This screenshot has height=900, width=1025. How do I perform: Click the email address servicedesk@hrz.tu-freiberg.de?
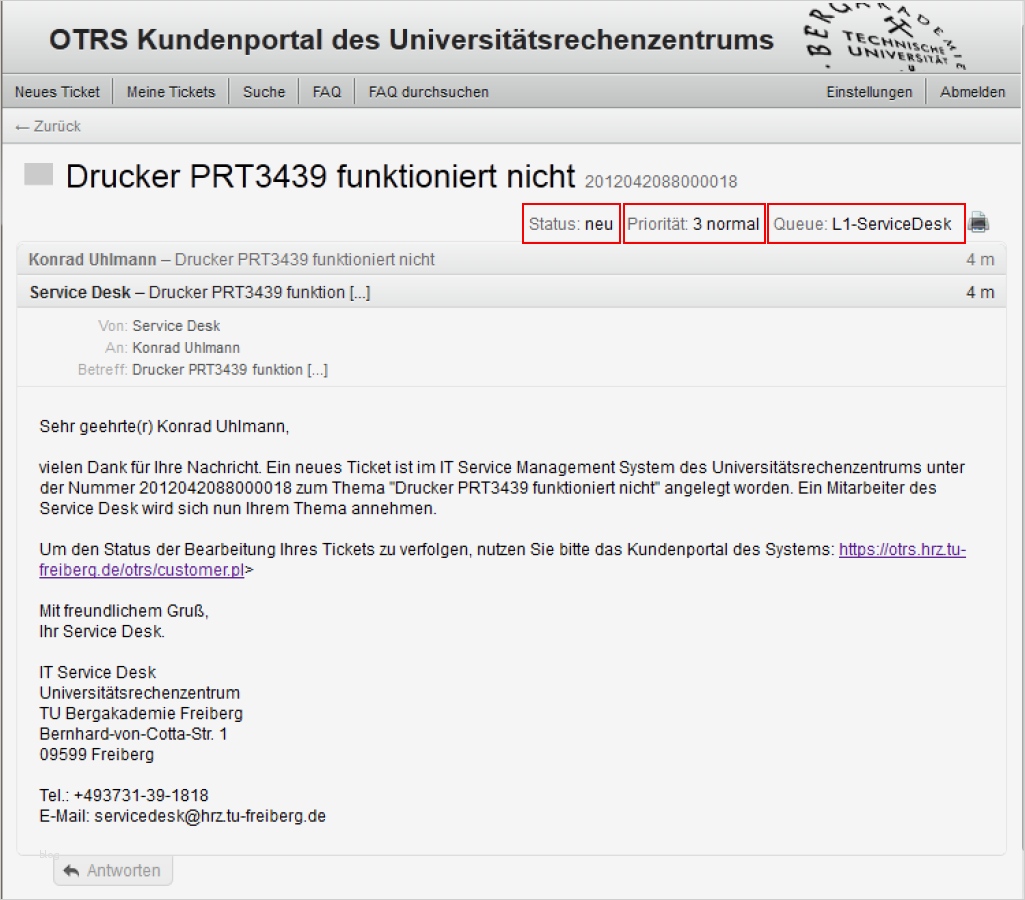pyautogui.click(x=210, y=816)
